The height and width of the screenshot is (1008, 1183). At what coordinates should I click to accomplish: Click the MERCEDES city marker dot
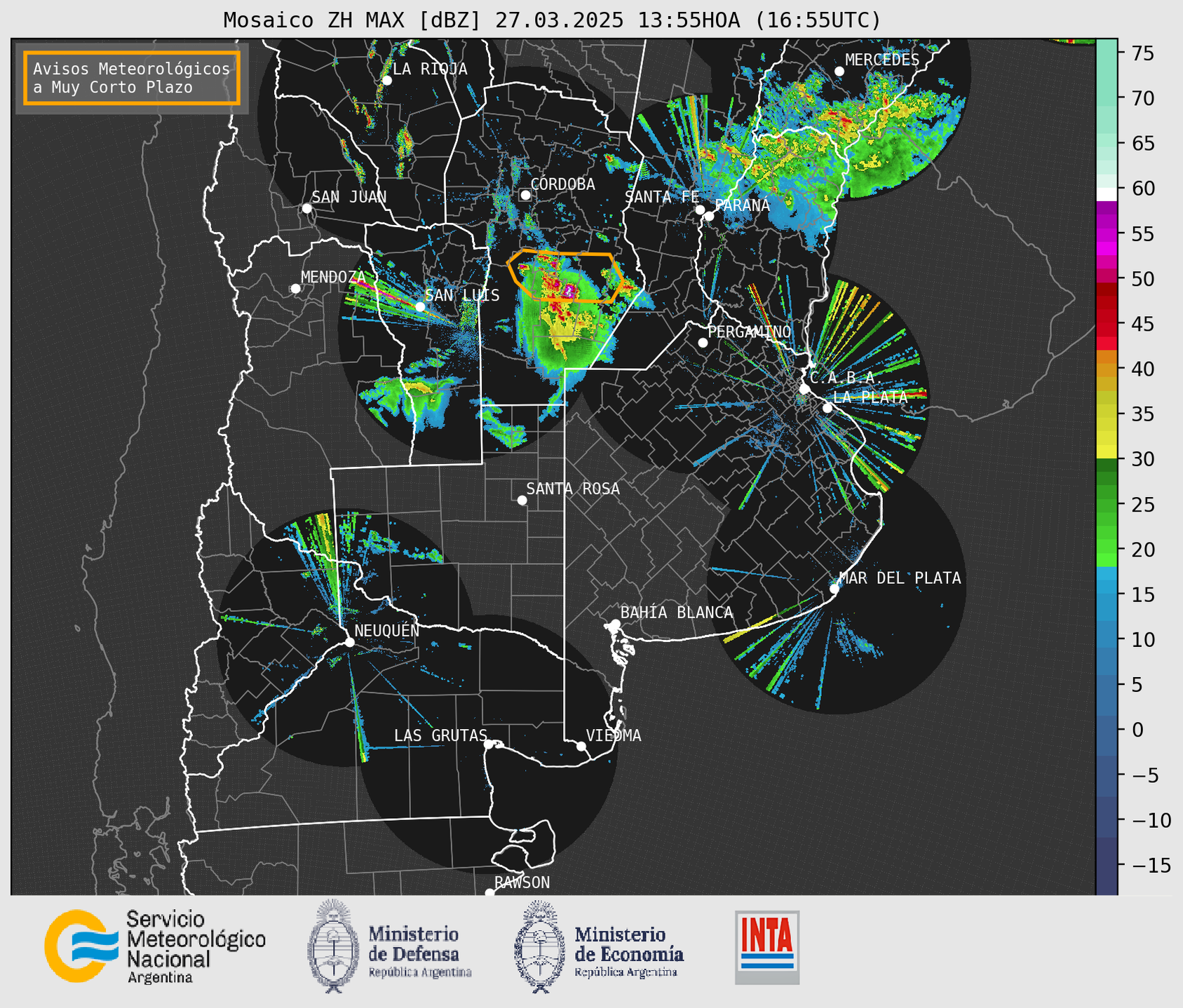[839, 71]
